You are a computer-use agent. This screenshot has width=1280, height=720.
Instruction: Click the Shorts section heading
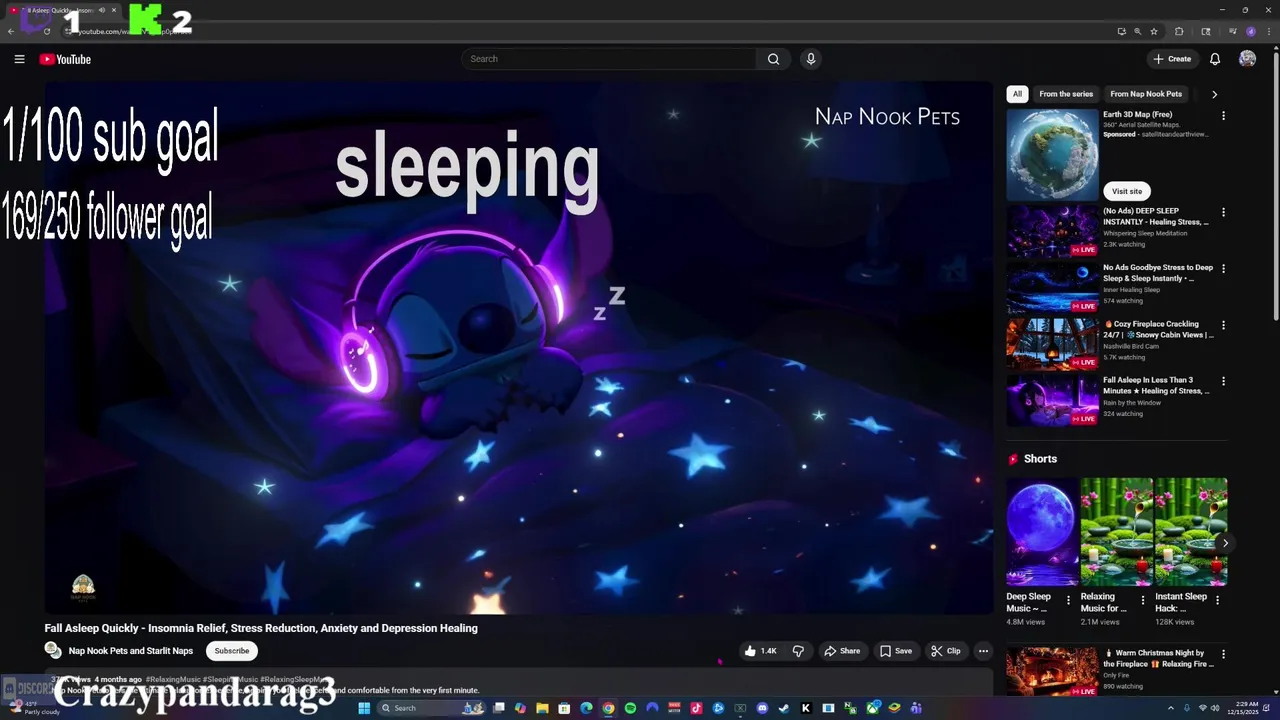pyautogui.click(x=1040, y=459)
